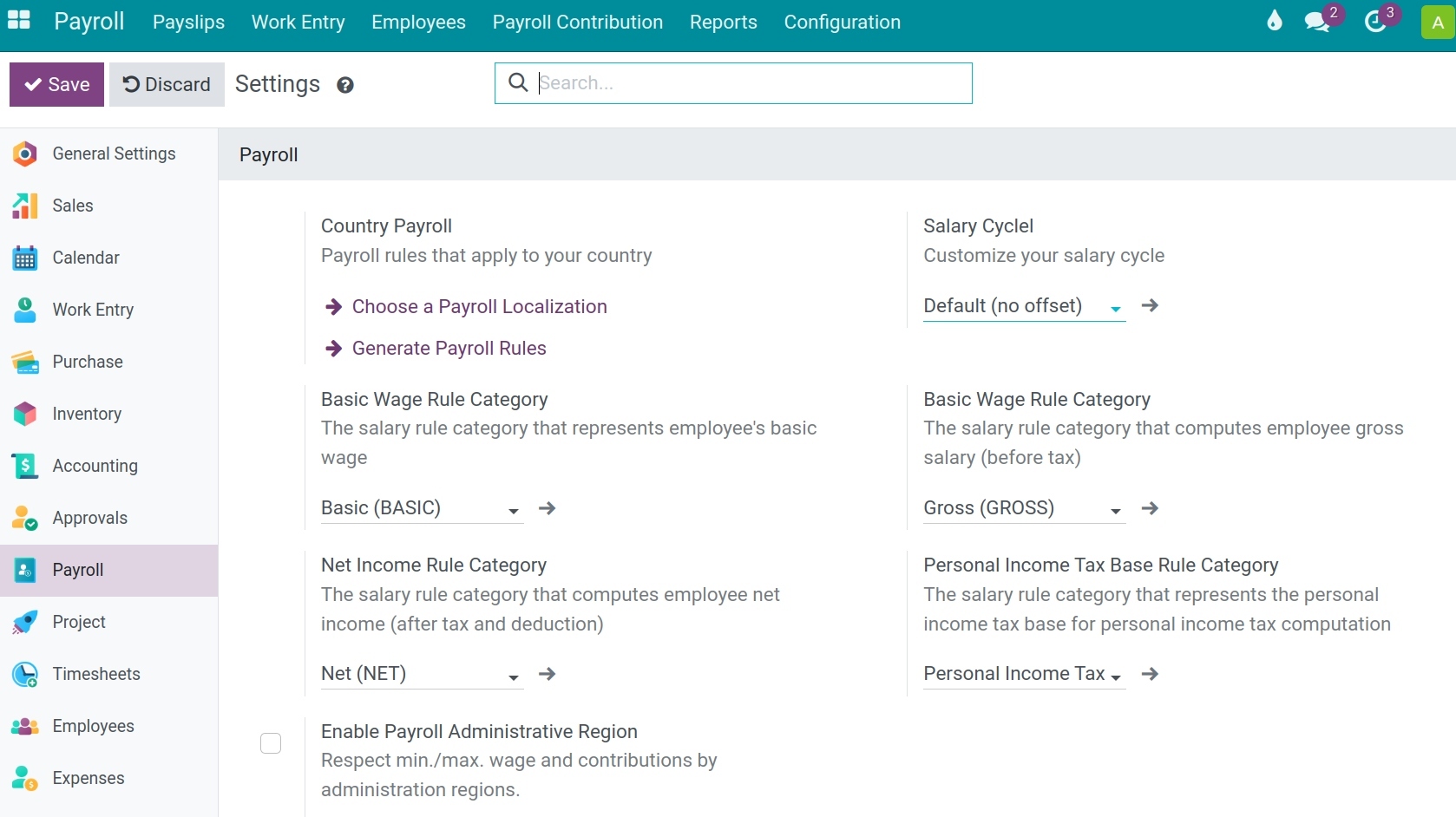Open external link arrow next to Gross (GROSS)
Viewport: 1456px width, 817px height.
click(x=1150, y=508)
